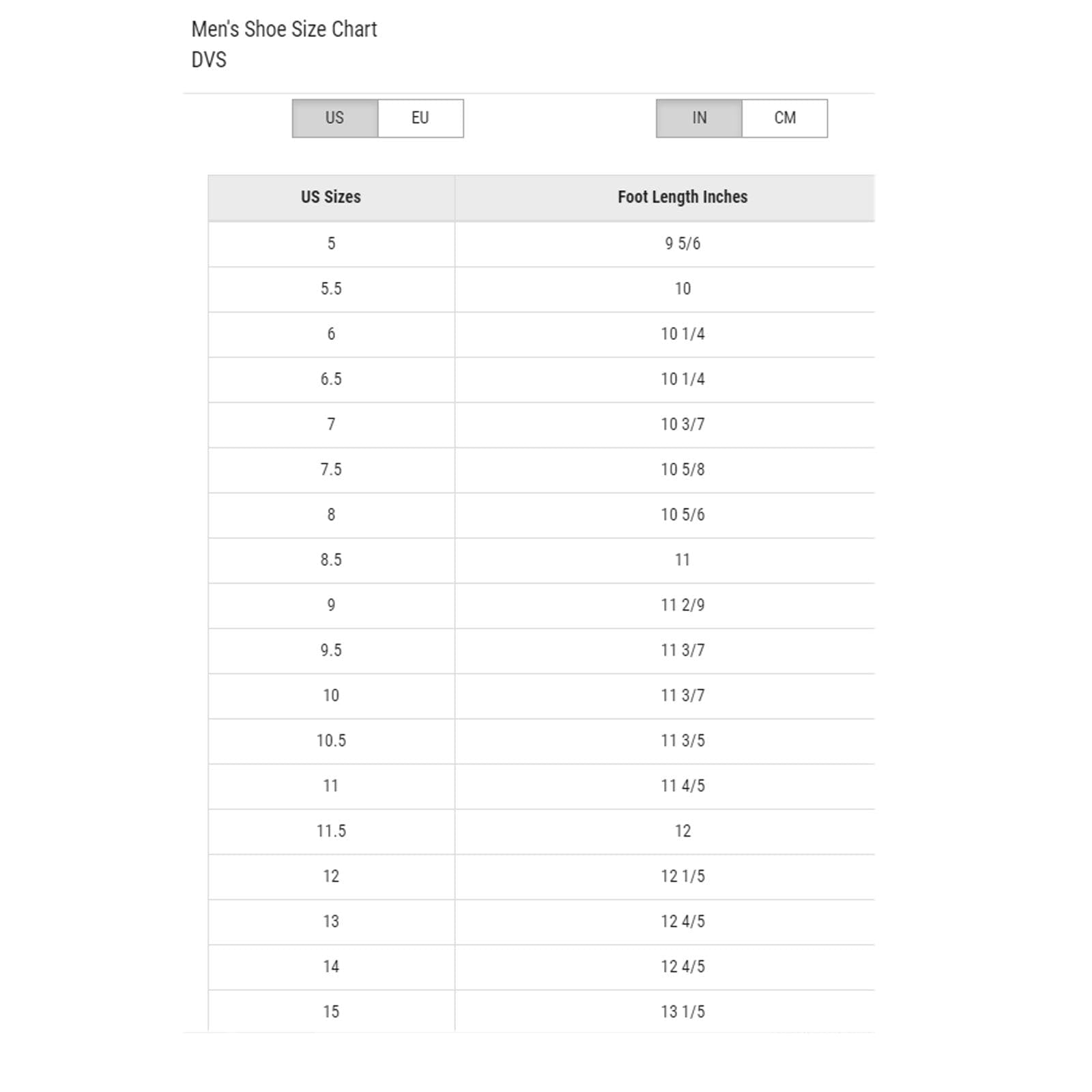Click the 11 2/9 foot length cell

(682, 605)
